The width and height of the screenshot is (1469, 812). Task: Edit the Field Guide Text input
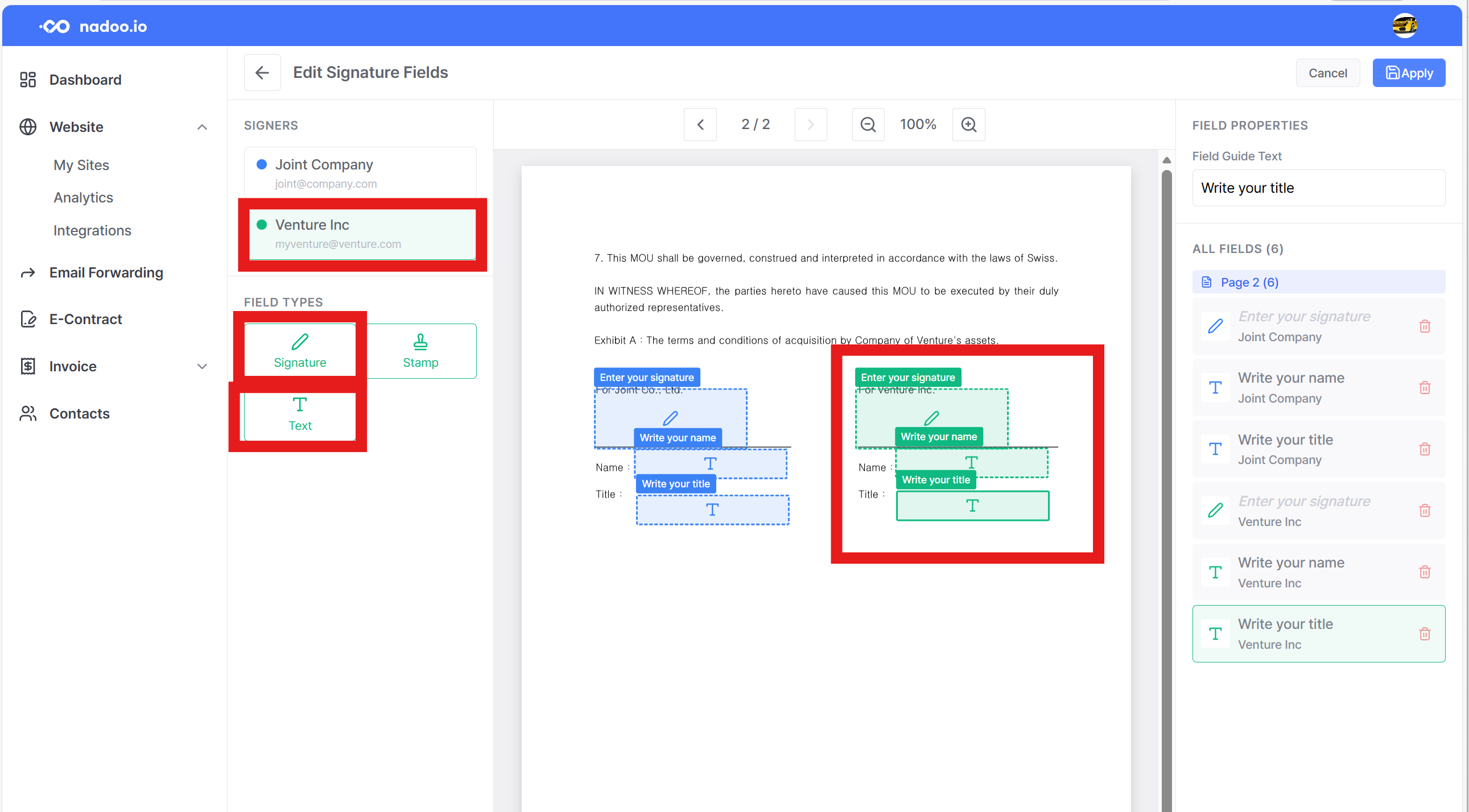tap(1318, 188)
